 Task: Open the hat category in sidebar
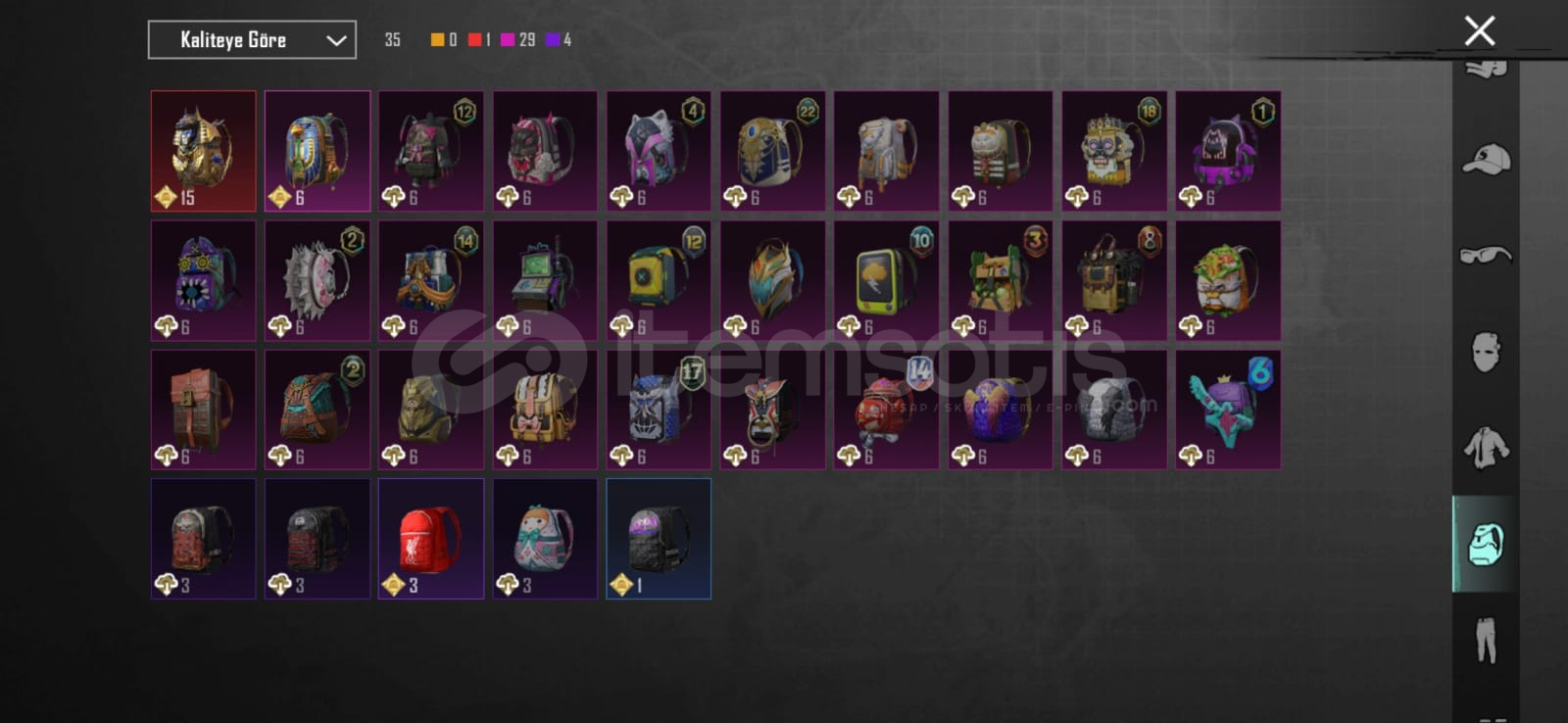click(x=1487, y=159)
